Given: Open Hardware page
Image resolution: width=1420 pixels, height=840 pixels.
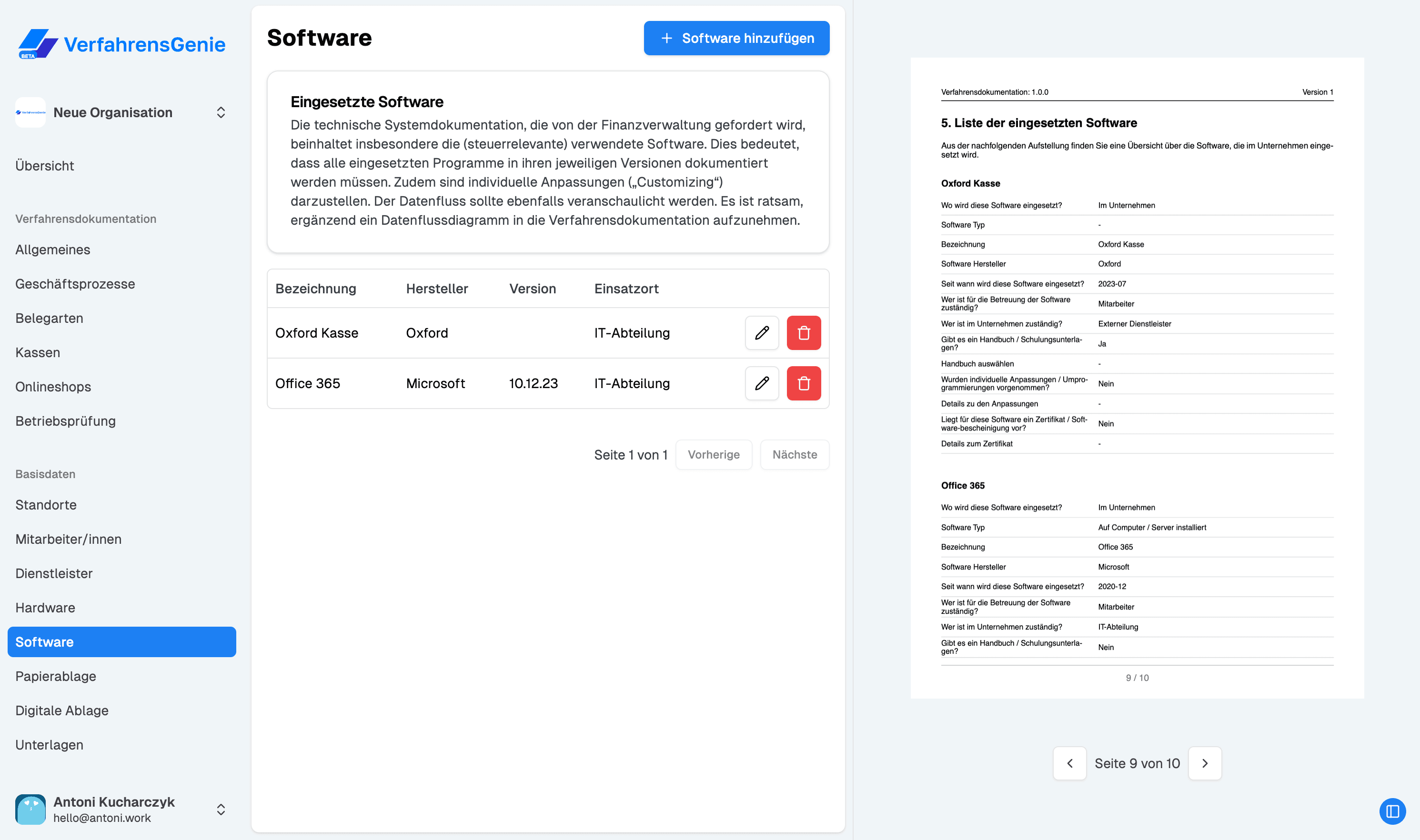Looking at the screenshot, I should 45,607.
